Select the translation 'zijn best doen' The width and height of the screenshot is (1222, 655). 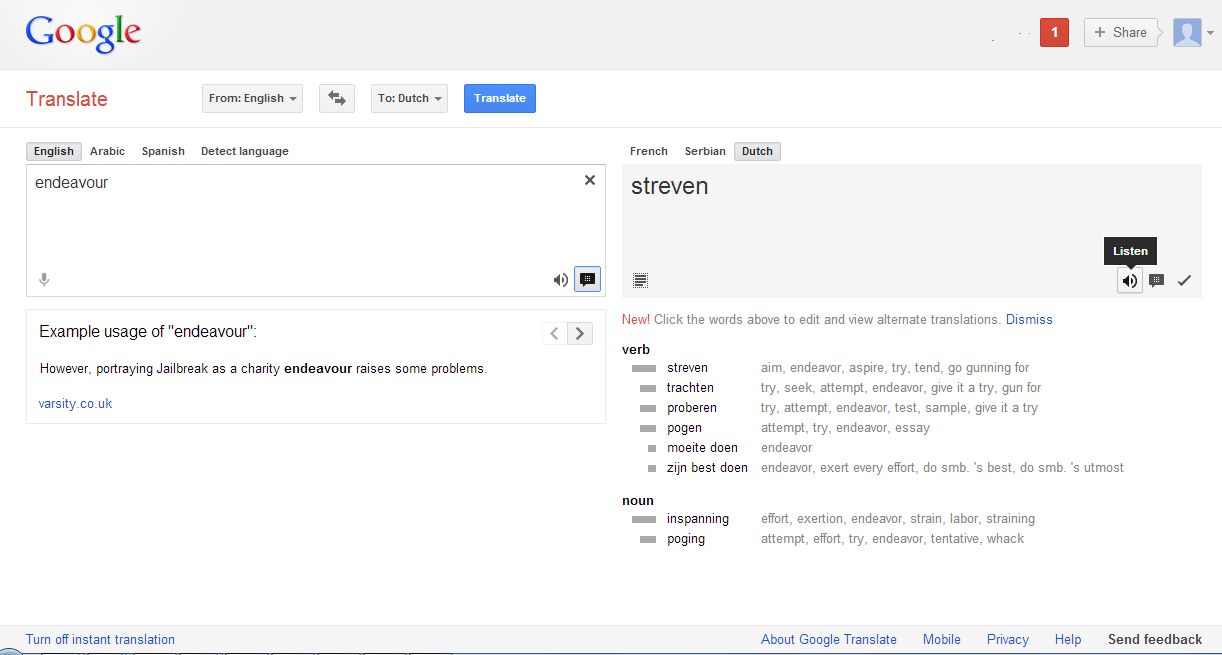707,468
